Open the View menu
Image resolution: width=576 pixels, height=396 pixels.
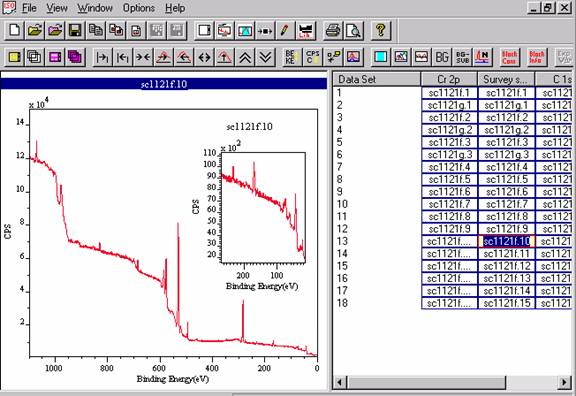point(57,8)
